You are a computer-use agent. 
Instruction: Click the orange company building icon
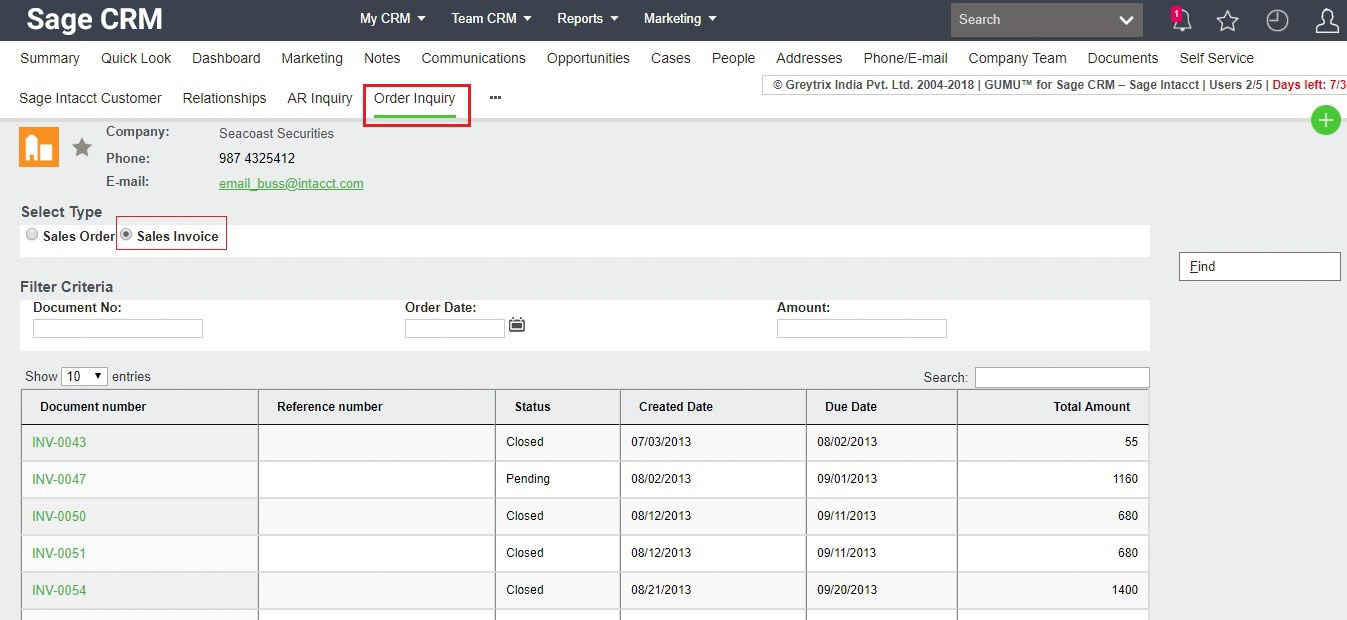pyautogui.click(x=39, y=147)
